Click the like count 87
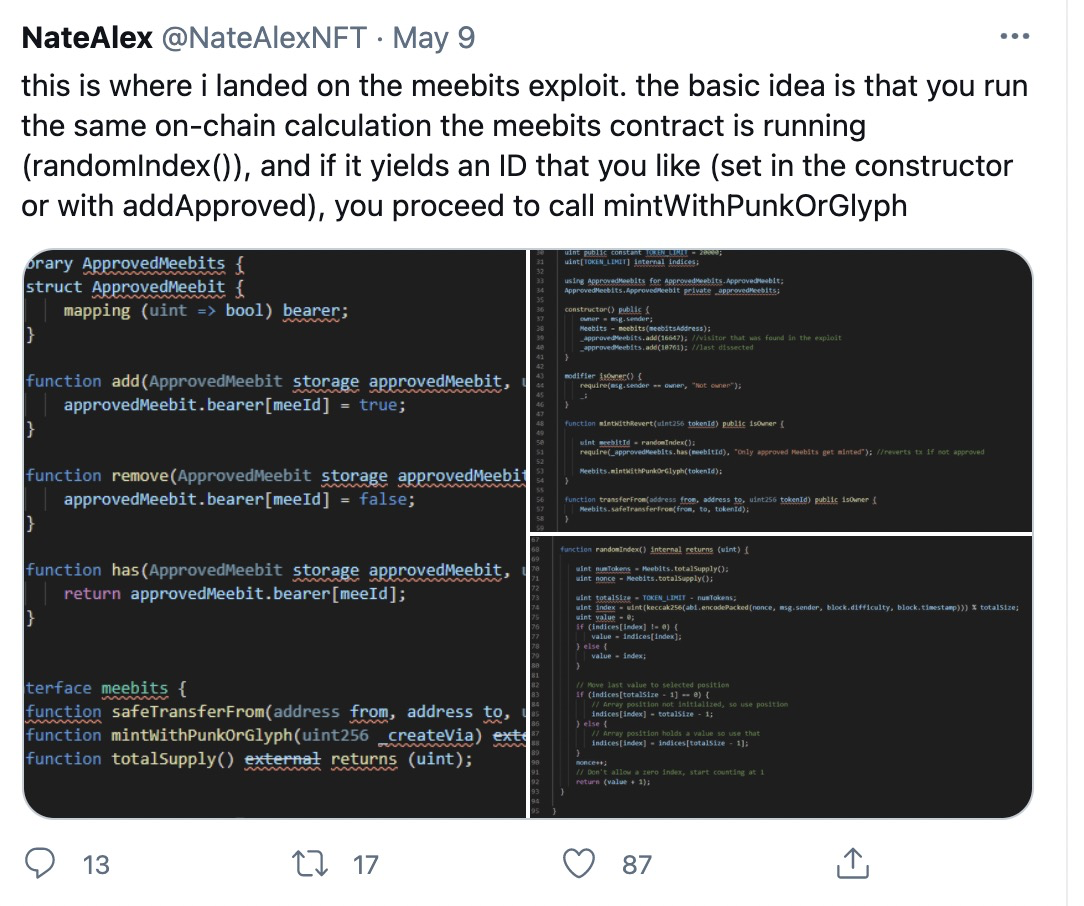The width and height of the screenshot is (1084, 906). 637,864
